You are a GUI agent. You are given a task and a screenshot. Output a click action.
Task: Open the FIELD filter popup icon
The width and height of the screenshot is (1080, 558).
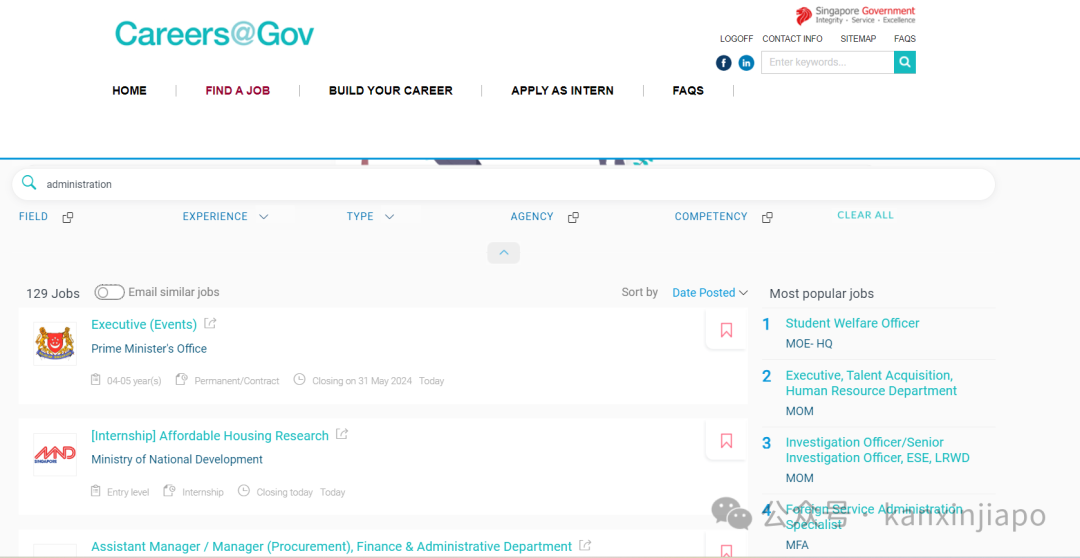(68, 217)
